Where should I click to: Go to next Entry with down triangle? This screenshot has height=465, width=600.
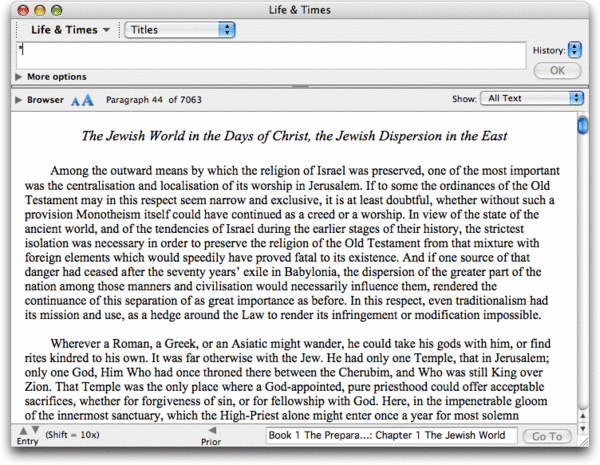click(x=35, y=430)
